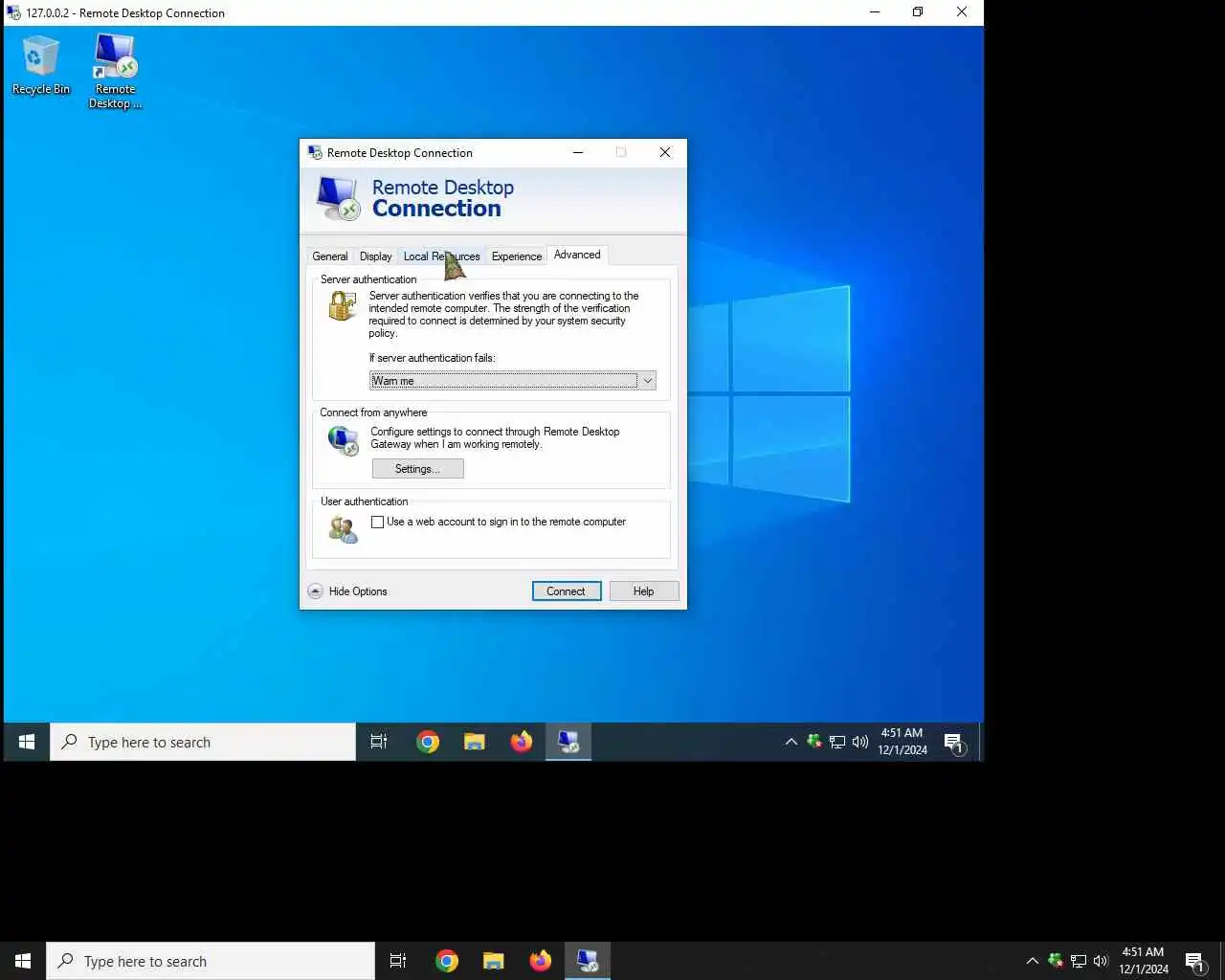Open Help for Remote Desktop Connection

[x=643, y=591]
